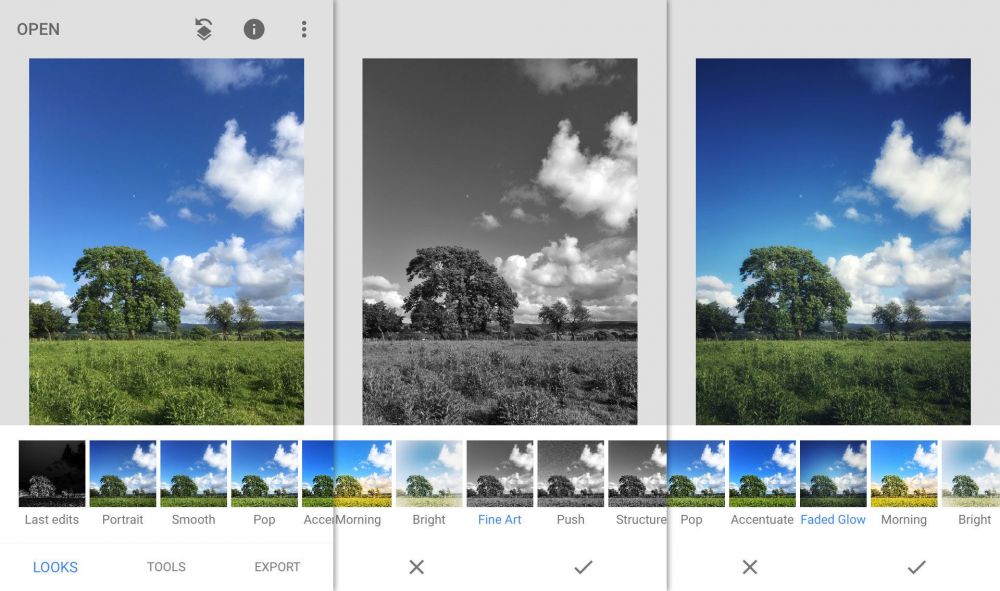Open the edit history stack icon
This screenshot has width=1000, height=591.
pyautogui.click(x=203, y=29)
